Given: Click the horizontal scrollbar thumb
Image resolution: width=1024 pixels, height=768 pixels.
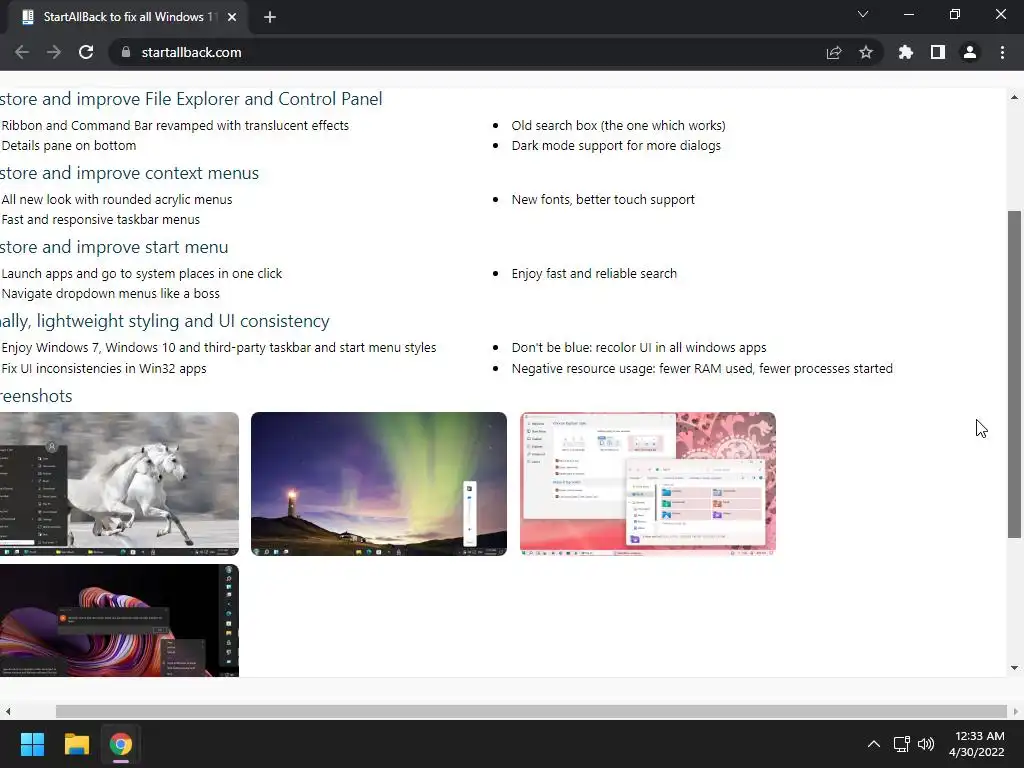Looking at the screenshot, I should click(x=531, y=711).
